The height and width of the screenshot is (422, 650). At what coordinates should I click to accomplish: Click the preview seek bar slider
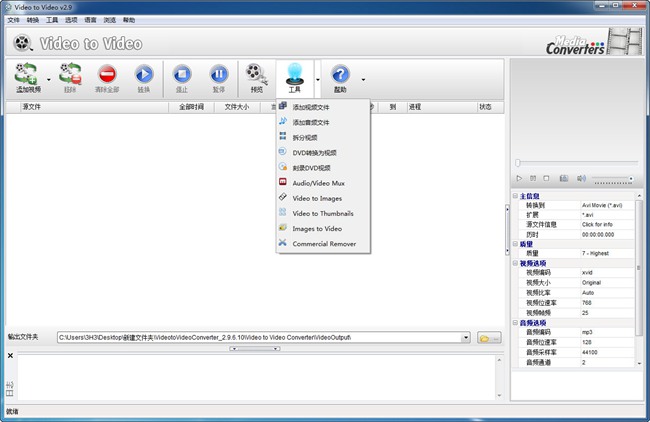(x=577, y=162)
